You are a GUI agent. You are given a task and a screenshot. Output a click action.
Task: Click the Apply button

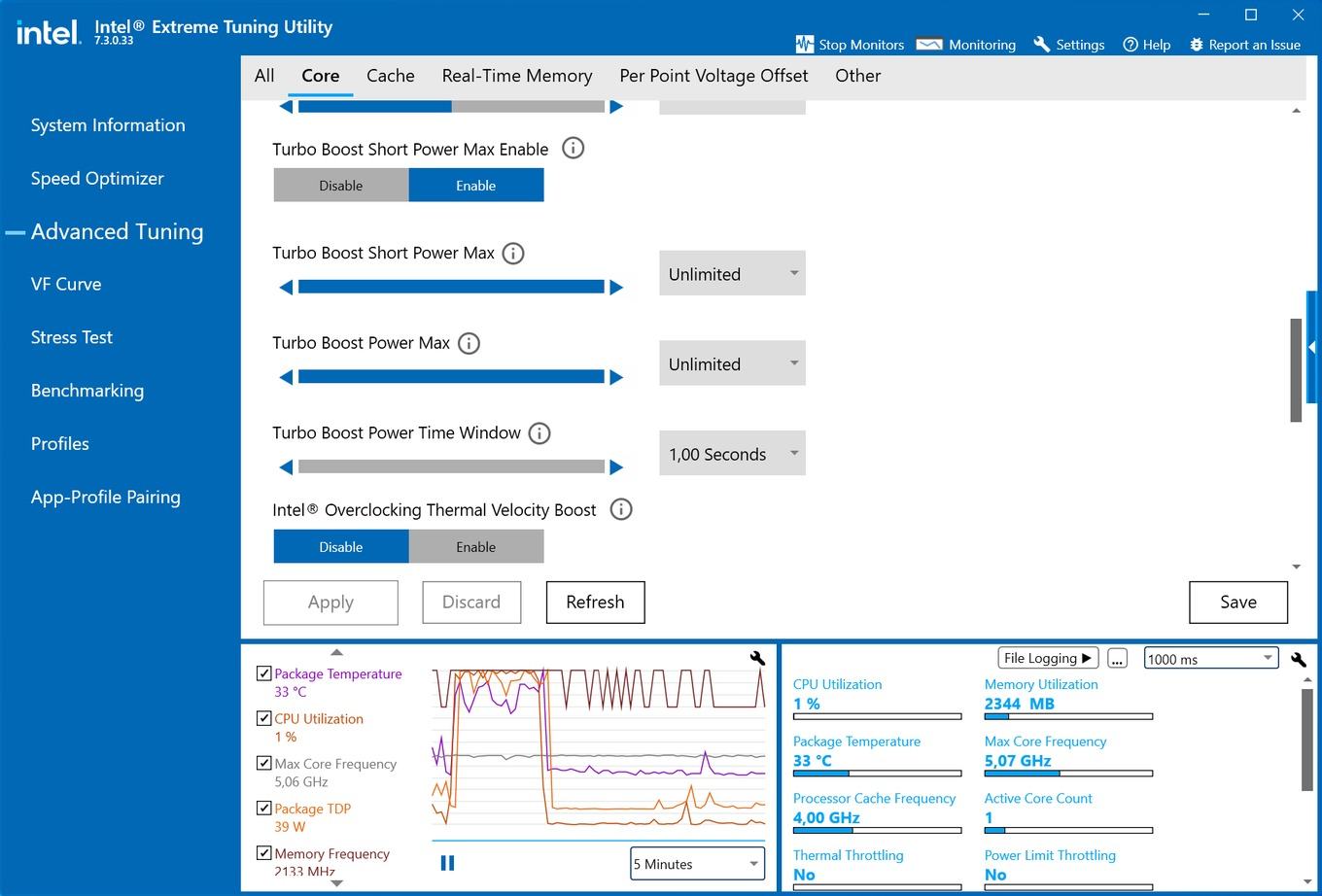[x=330, y=603]
